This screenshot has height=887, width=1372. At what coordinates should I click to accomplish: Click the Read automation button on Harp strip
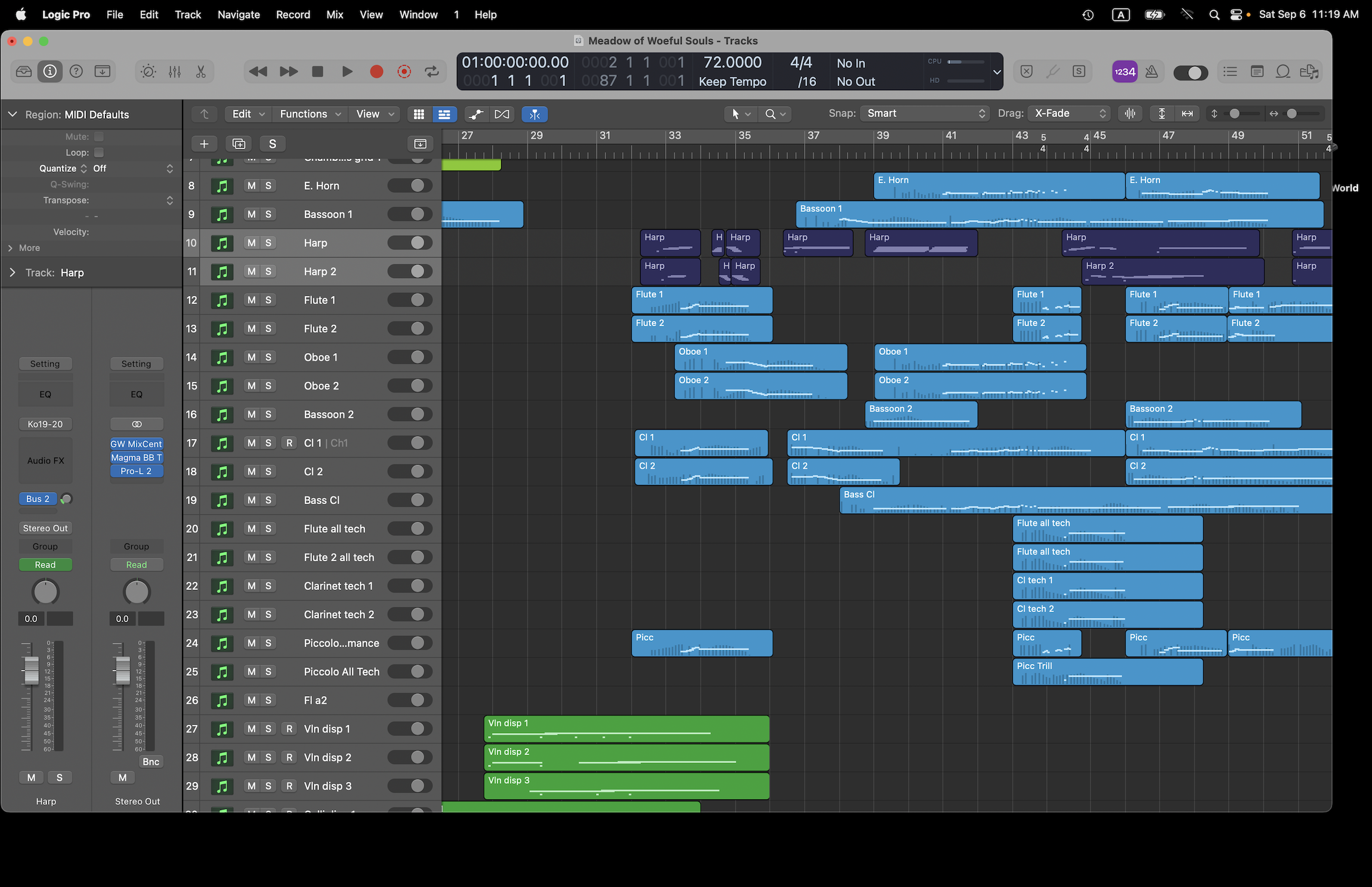click(45, 564)
